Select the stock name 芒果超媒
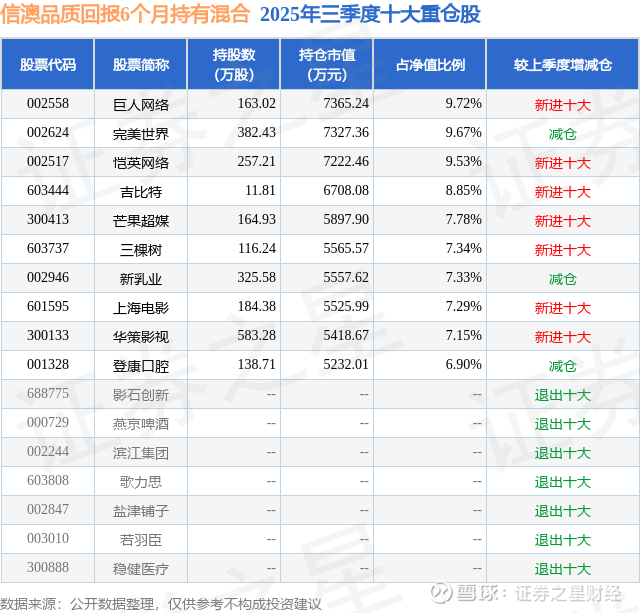The width and height of the screenshot is (640, 613). [141, 221]
